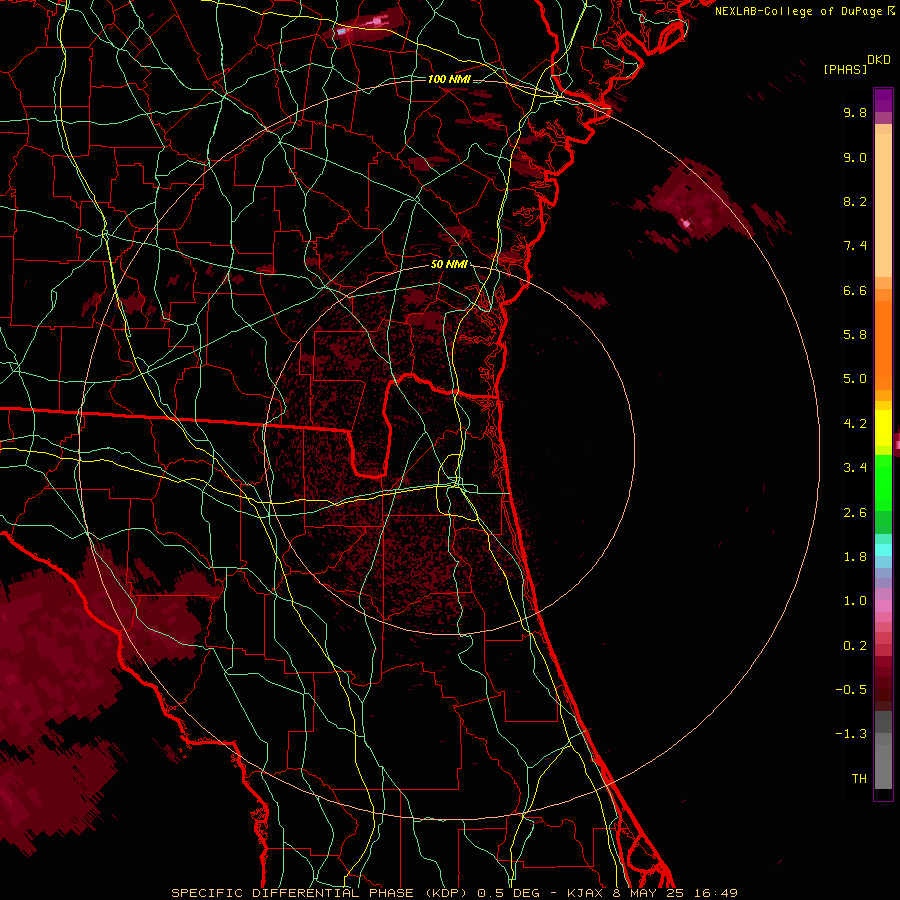Click the "0.5 DEG" elevation angle text
Viewport: 900px width, 900px height.
pyautogui.click(x=510, y=893)
